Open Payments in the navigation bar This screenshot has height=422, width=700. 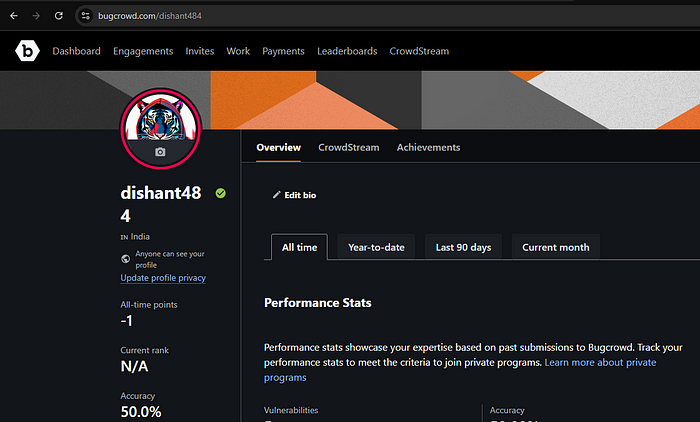tap(283, 51)
